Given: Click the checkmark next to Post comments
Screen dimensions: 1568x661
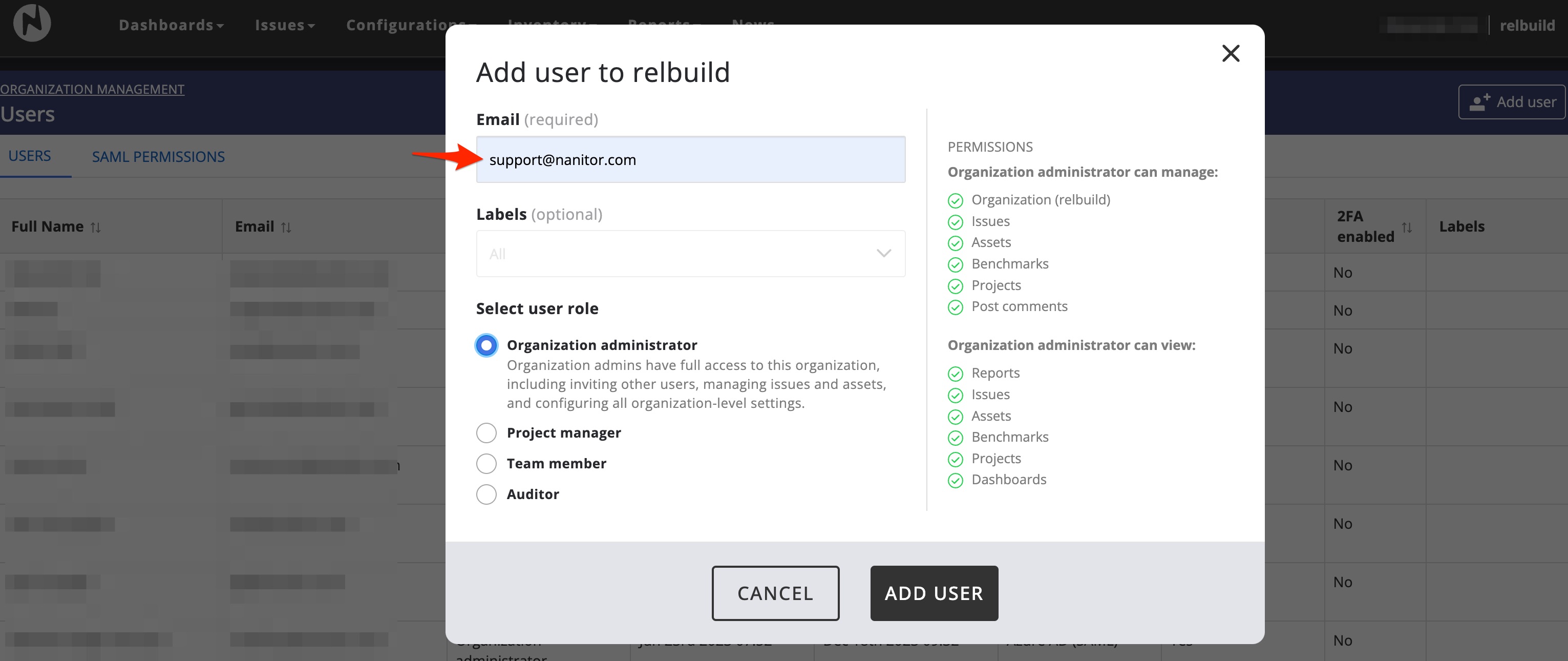Looking at the screenshot, I should [956, 307].
